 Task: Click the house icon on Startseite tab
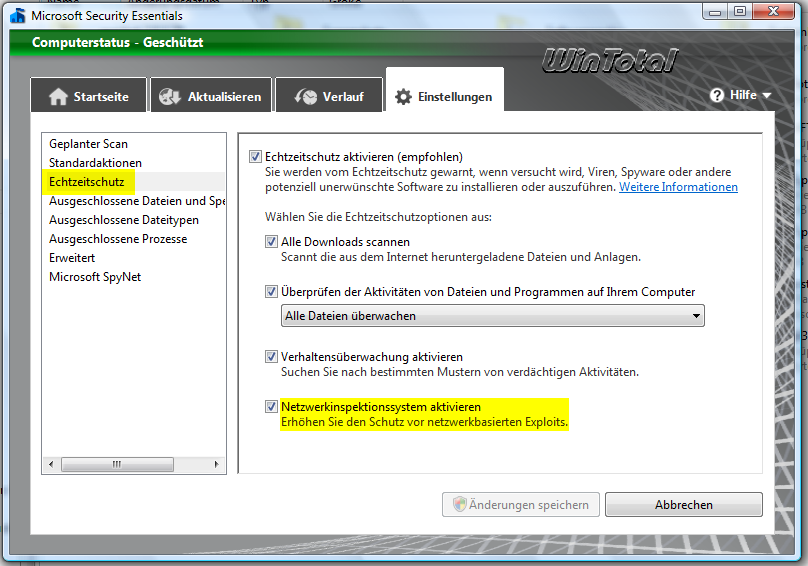tap(58, 96)
